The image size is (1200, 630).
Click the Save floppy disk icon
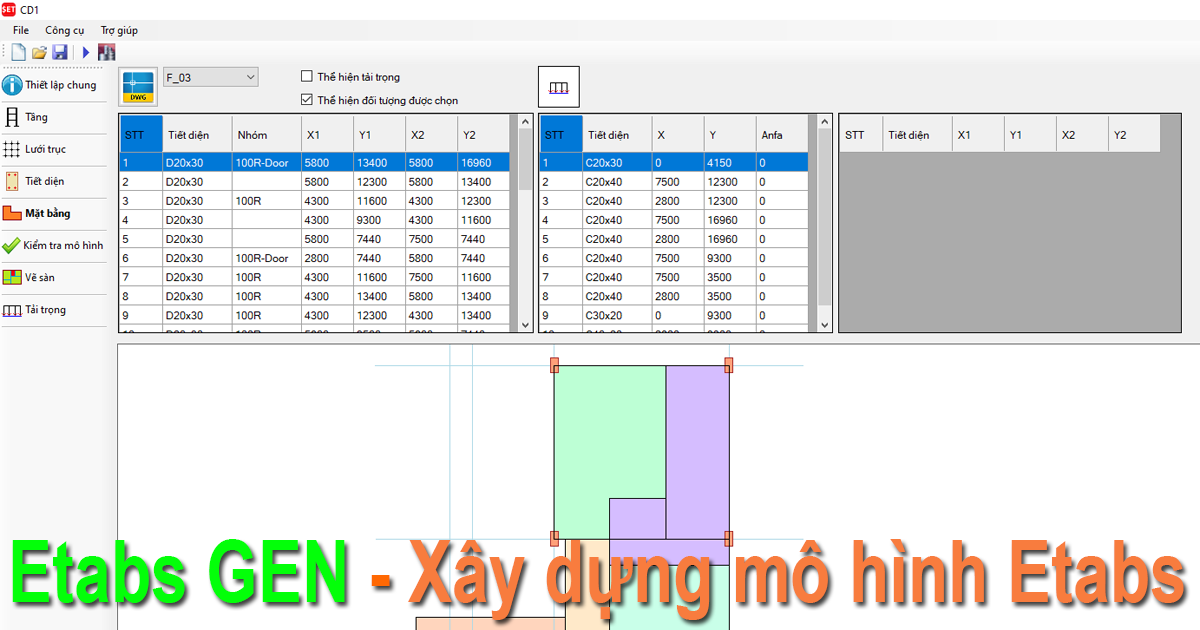click(x=59, y=51)
